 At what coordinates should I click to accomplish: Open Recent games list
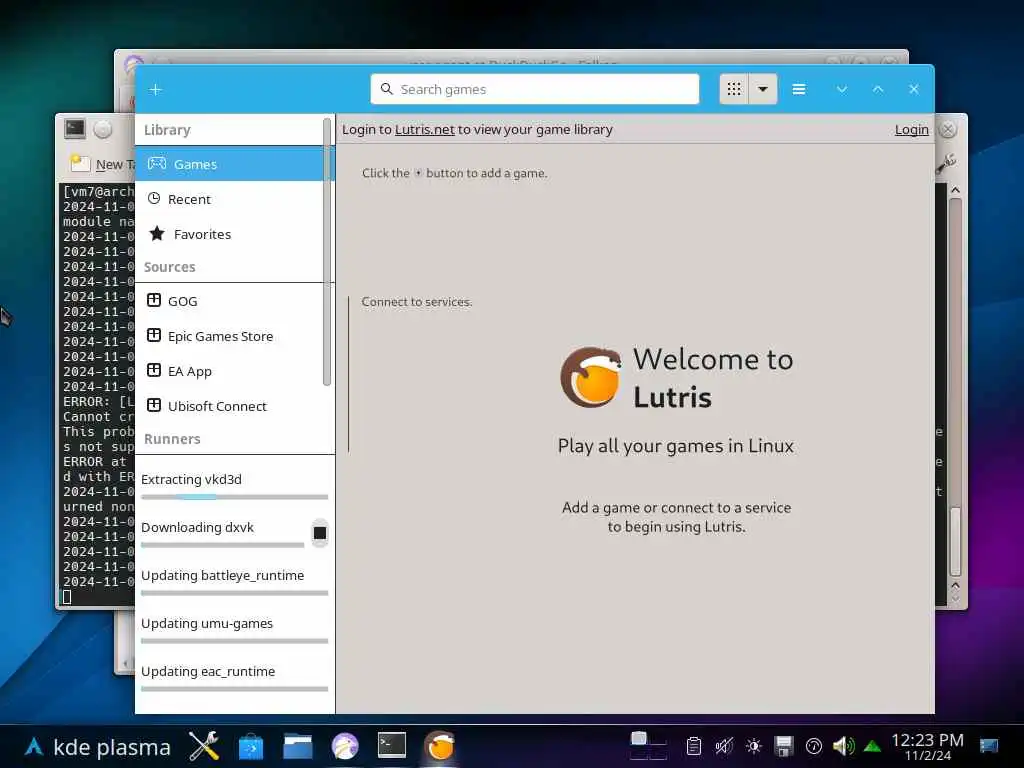pos(231,199)
